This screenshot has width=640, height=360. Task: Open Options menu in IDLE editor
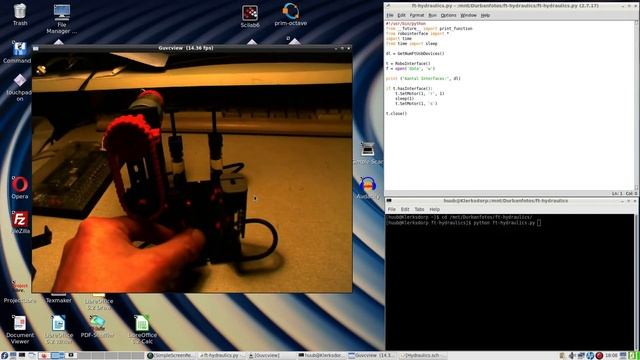pos(448,15)
